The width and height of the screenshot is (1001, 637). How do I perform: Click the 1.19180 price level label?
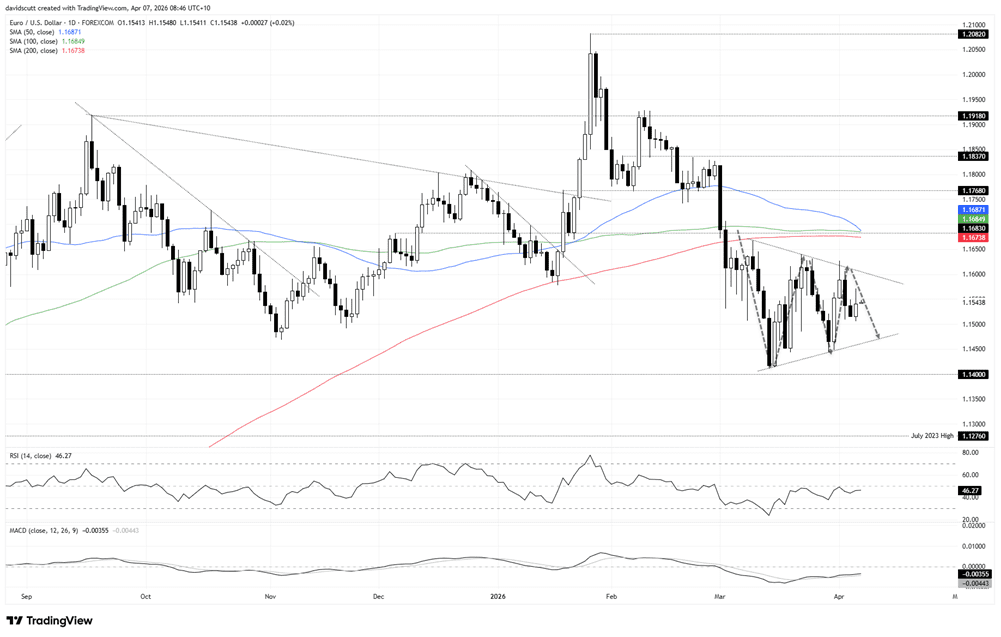[974, 116]
